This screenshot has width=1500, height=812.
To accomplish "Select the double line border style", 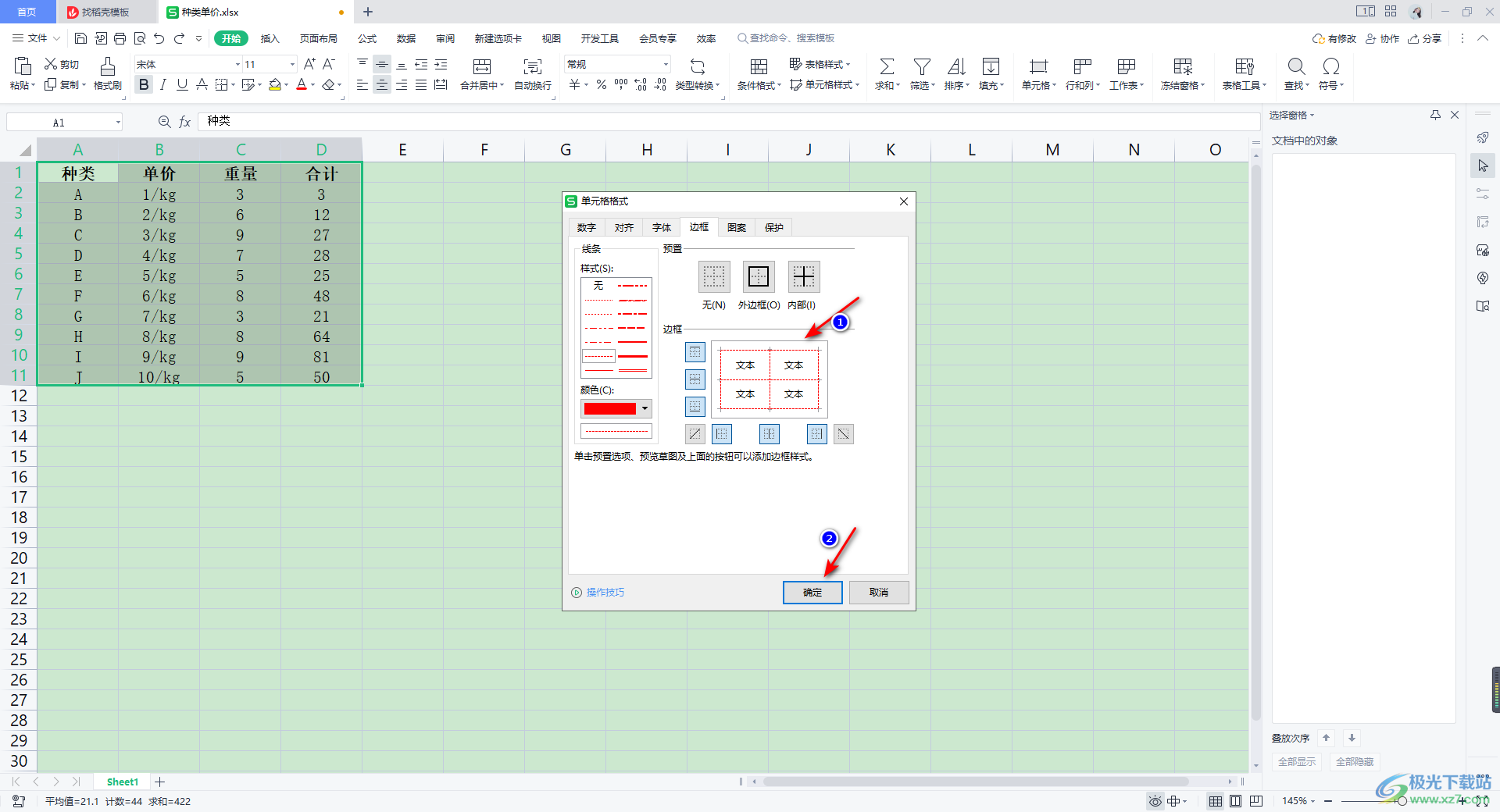I will (633, 370).
